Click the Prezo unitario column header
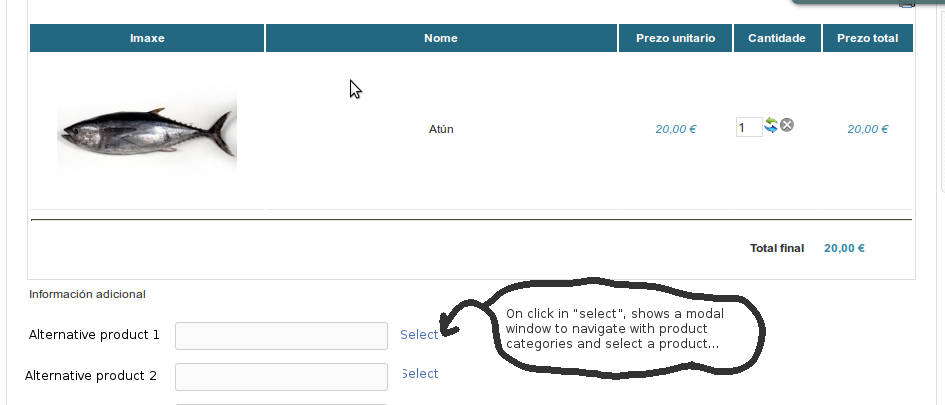Image resolution: width=945 pixels, height=405 pixels. (675, 39)
